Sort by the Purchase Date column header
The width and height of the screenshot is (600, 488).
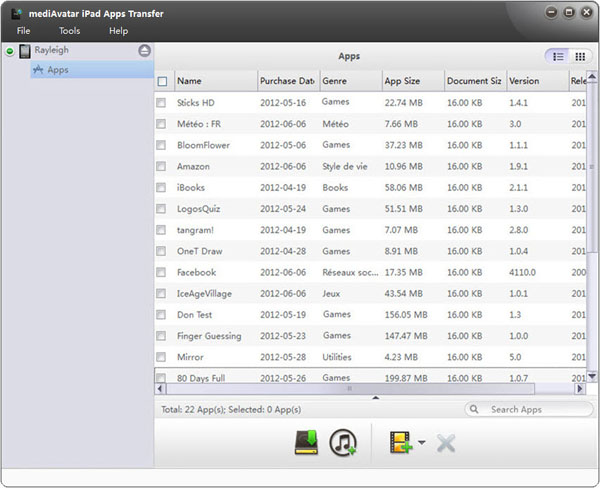289,81
